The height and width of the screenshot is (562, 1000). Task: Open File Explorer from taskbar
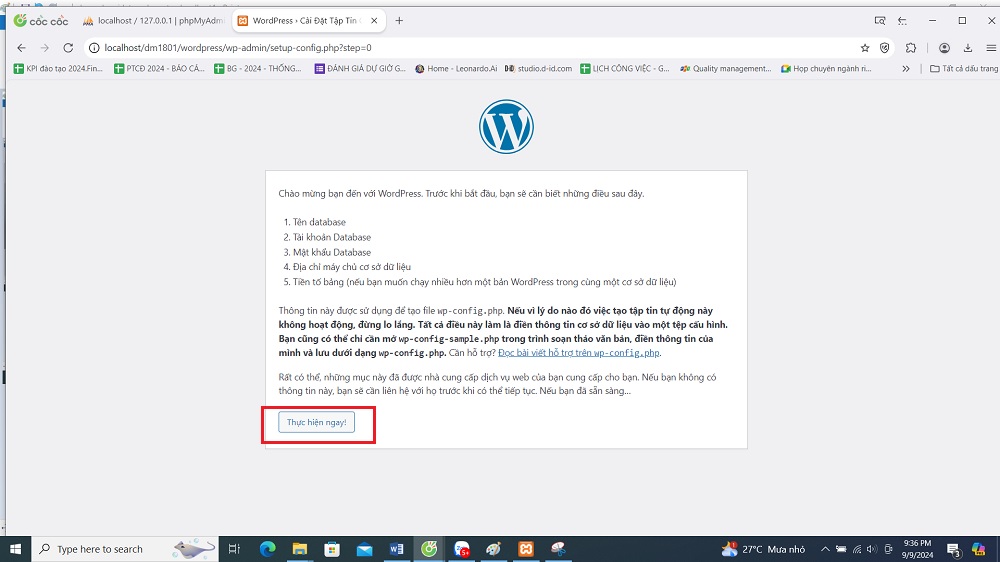pyautogui.click(x=300, y=549)
